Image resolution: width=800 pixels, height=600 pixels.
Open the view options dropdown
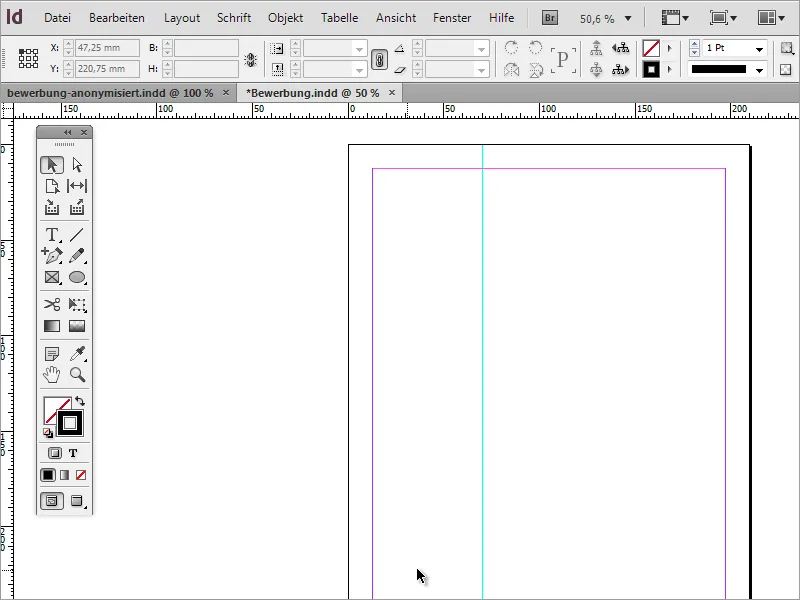pyautogui.click(x=674, y=18)
